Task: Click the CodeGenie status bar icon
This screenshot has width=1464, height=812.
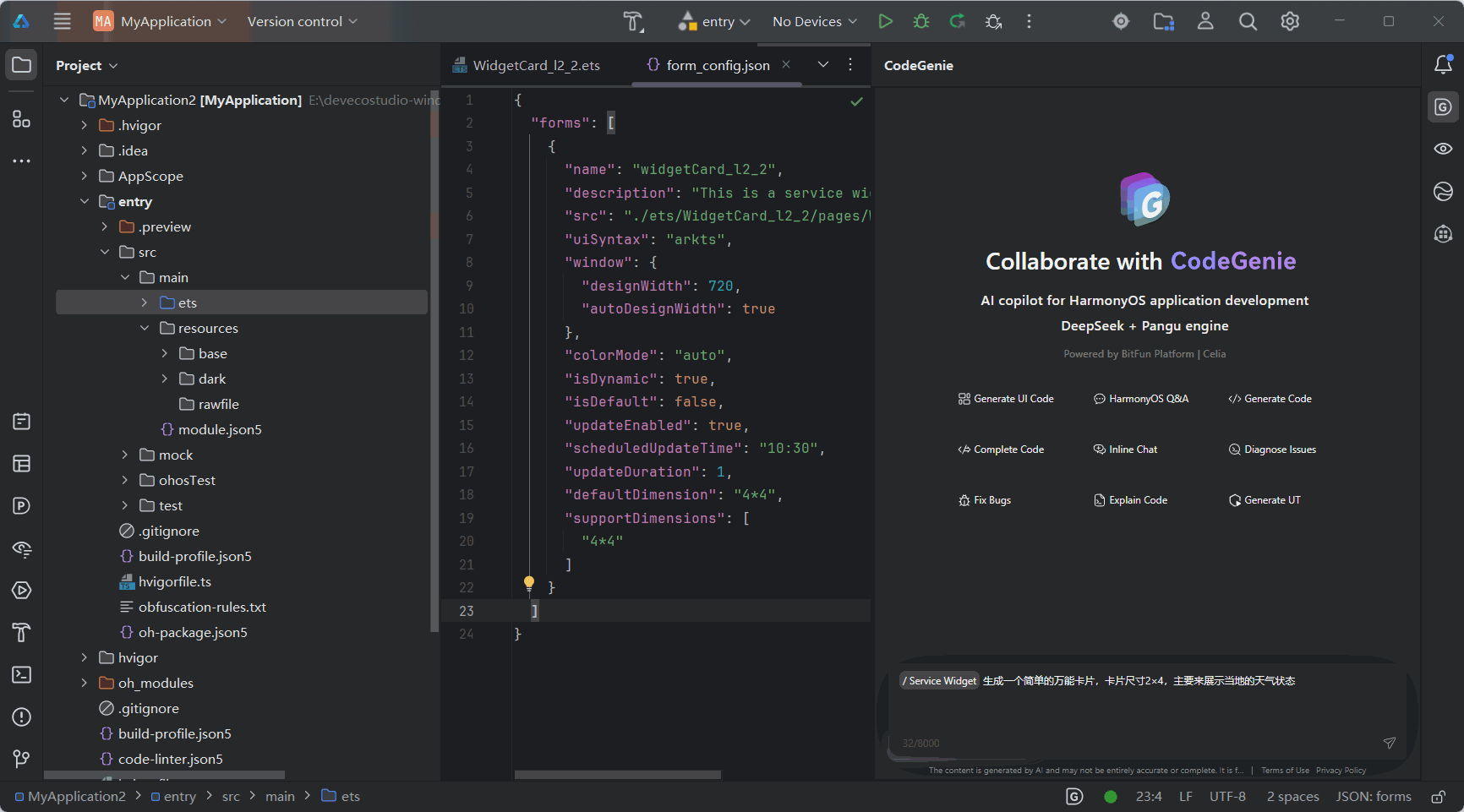Action: pos(1074,796)
